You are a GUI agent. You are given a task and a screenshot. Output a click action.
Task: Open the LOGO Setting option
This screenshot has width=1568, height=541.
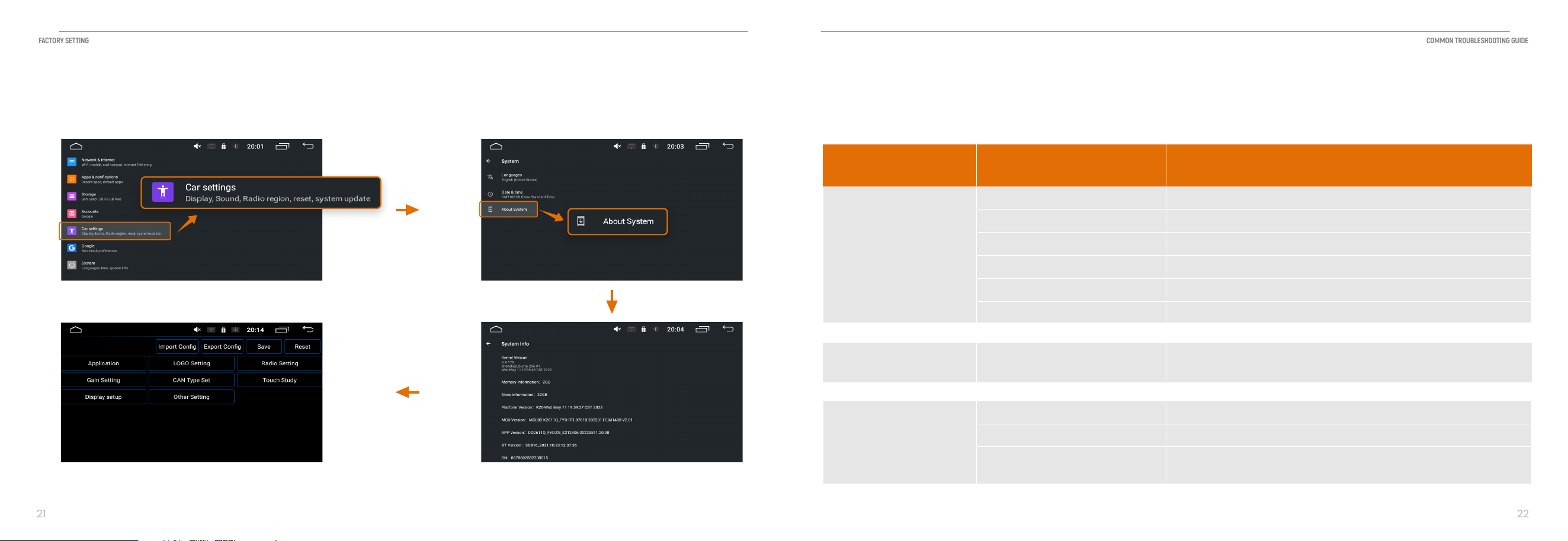(x=191, y=363)
